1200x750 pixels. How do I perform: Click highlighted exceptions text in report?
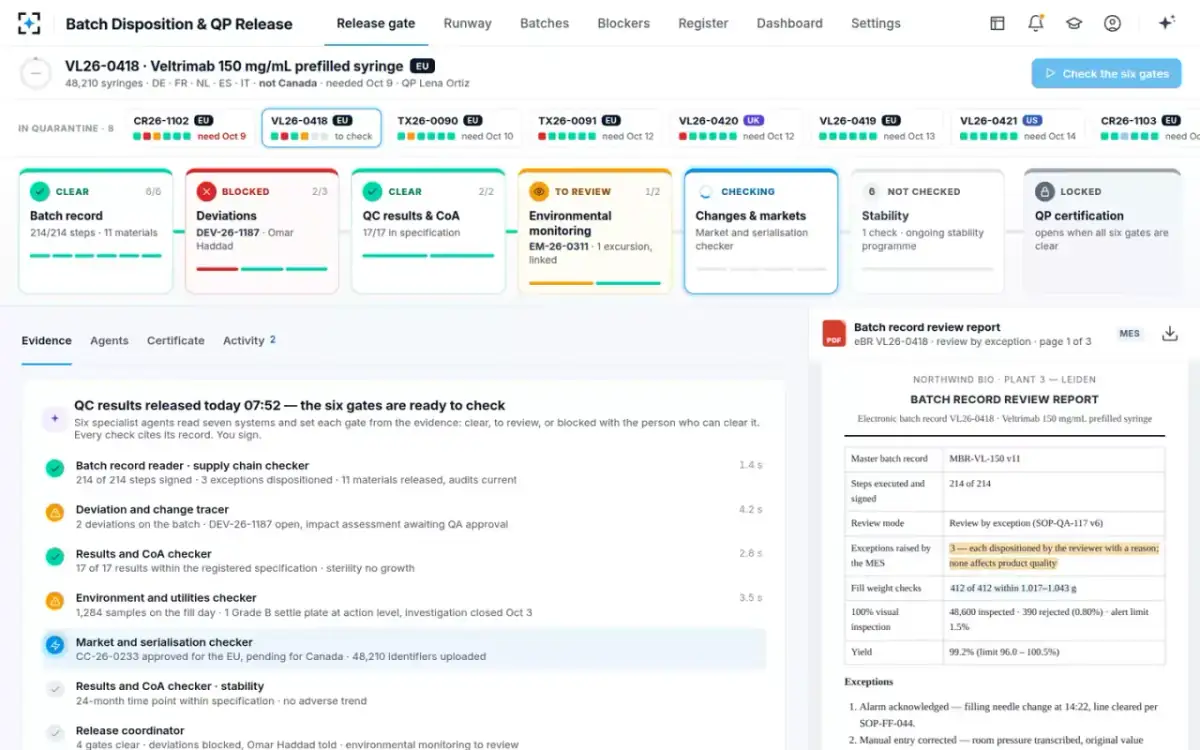pyautogui.click(x=1054, y=555)
